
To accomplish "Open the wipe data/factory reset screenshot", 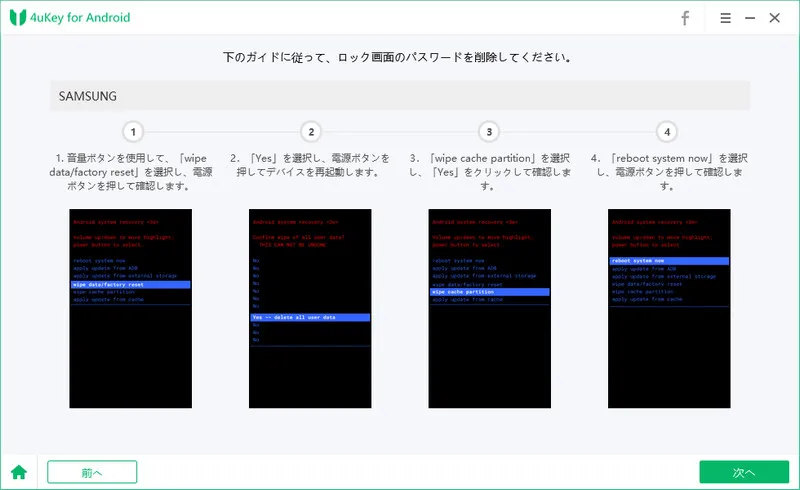I will (131, 309).
